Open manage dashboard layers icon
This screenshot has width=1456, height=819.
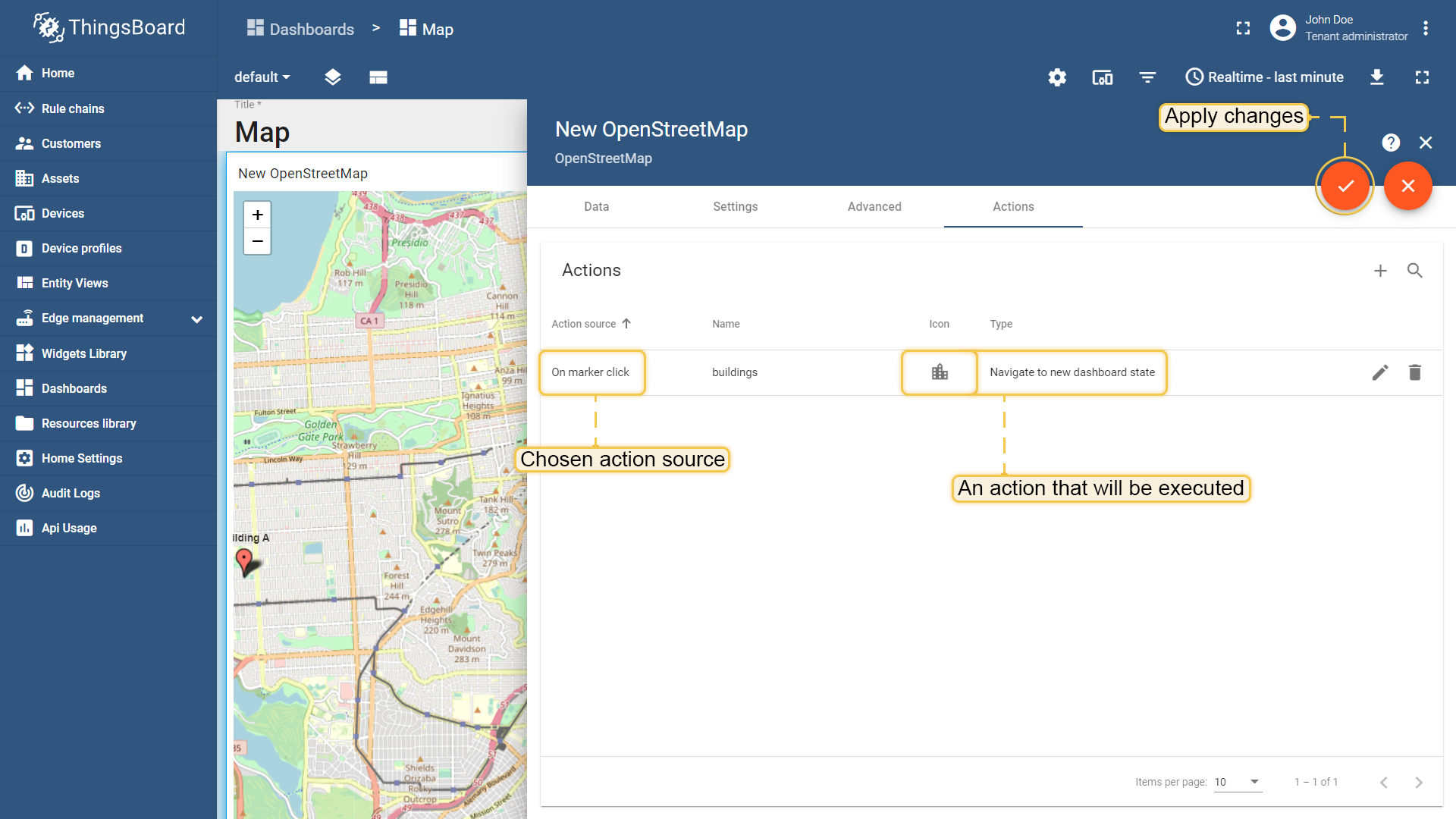click(x=332, y=77)
